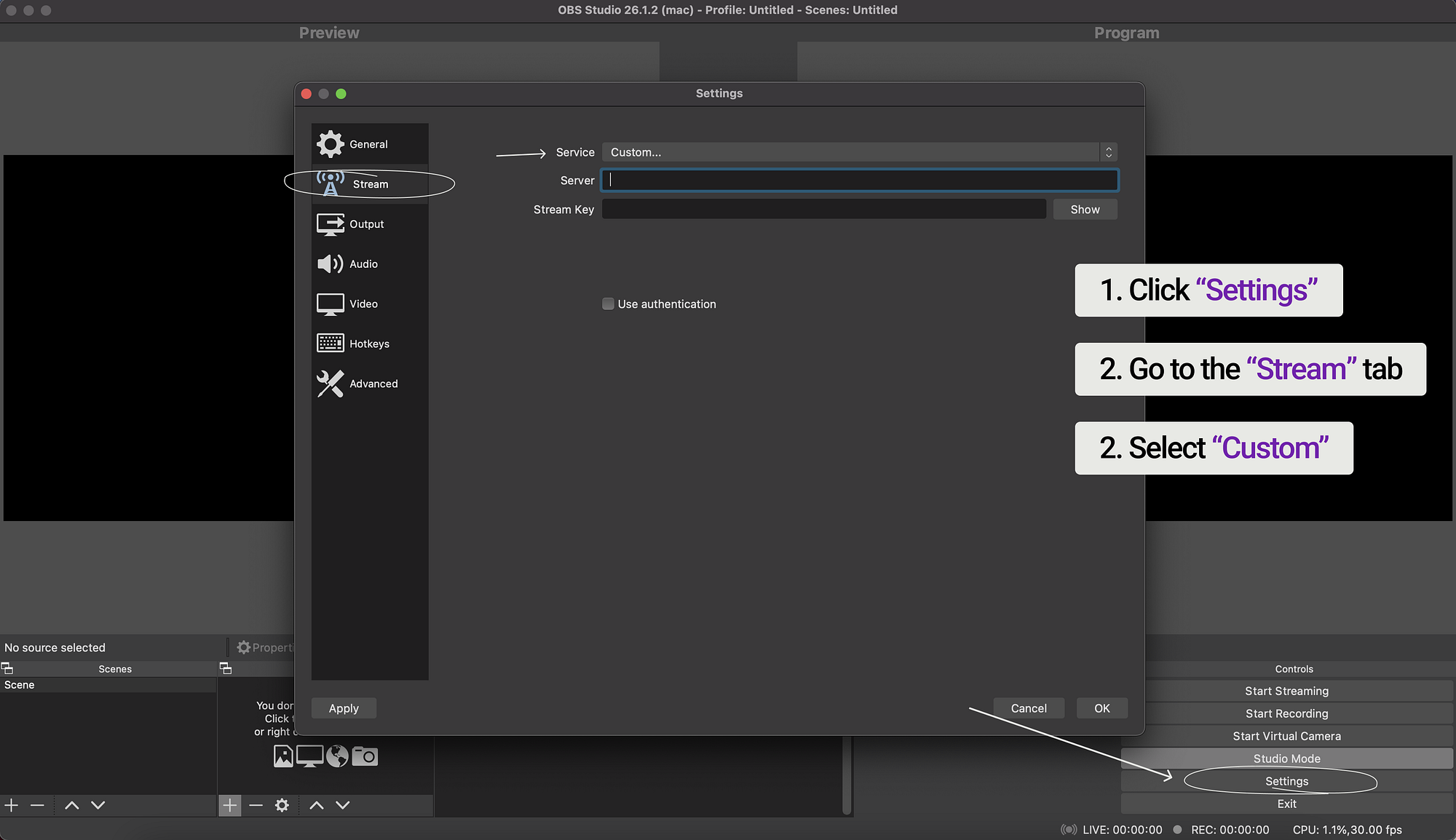
Task: Click the Program label
Action: [x=1126, y=33]
